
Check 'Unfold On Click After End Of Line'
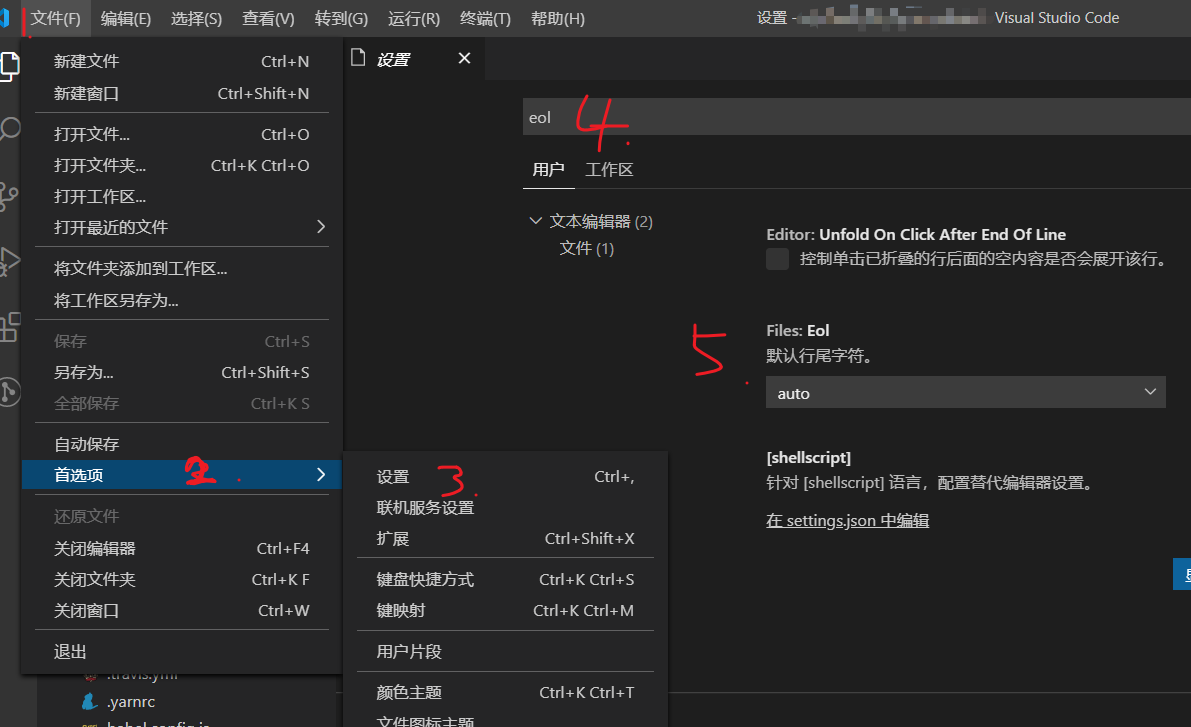coord(777,258)
